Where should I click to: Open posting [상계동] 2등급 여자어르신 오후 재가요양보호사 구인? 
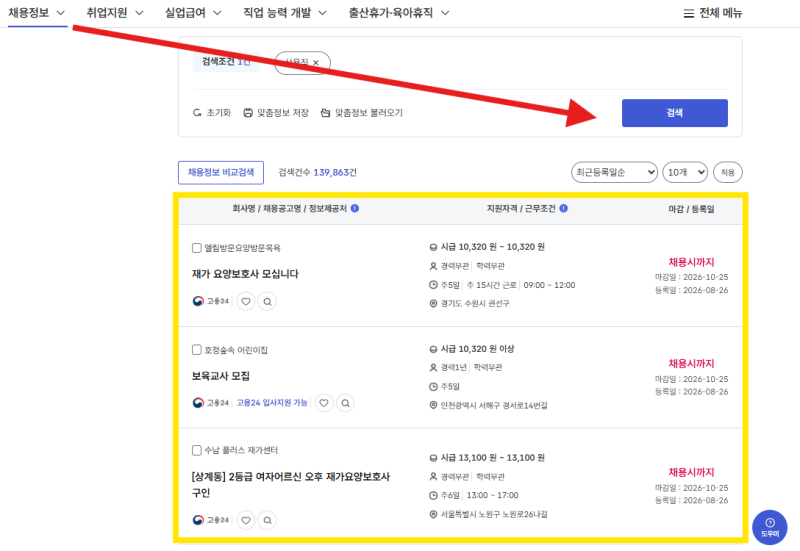(x=291, y=485)
